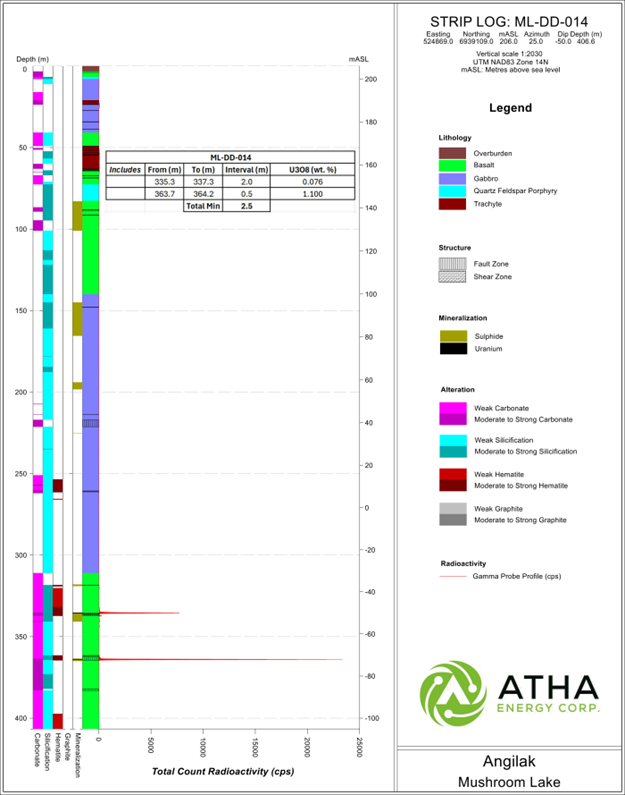Click the Shear Zone hatch pattern symbol
This screenshot has height=795, width=625.
pos(452,276)
